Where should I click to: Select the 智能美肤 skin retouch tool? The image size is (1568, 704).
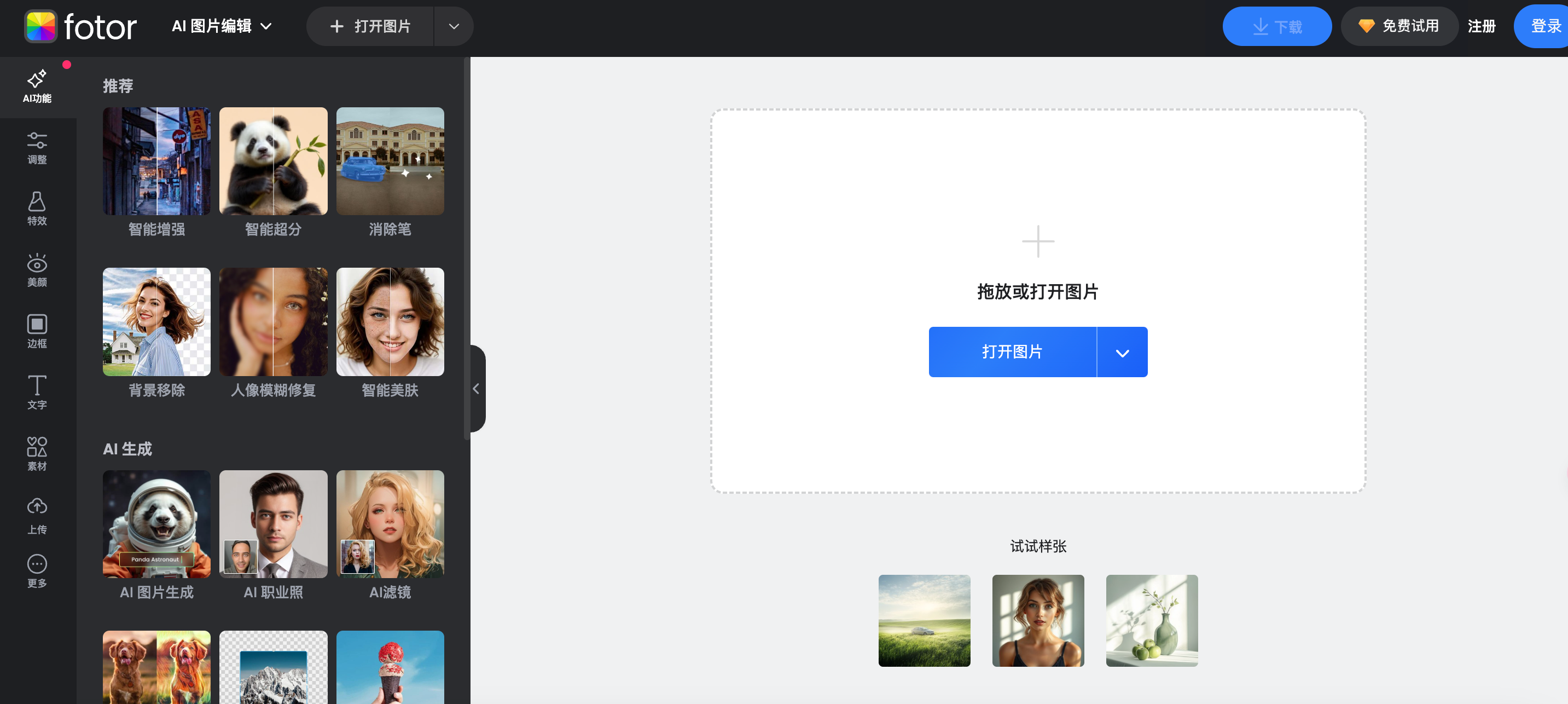[390, 333]
